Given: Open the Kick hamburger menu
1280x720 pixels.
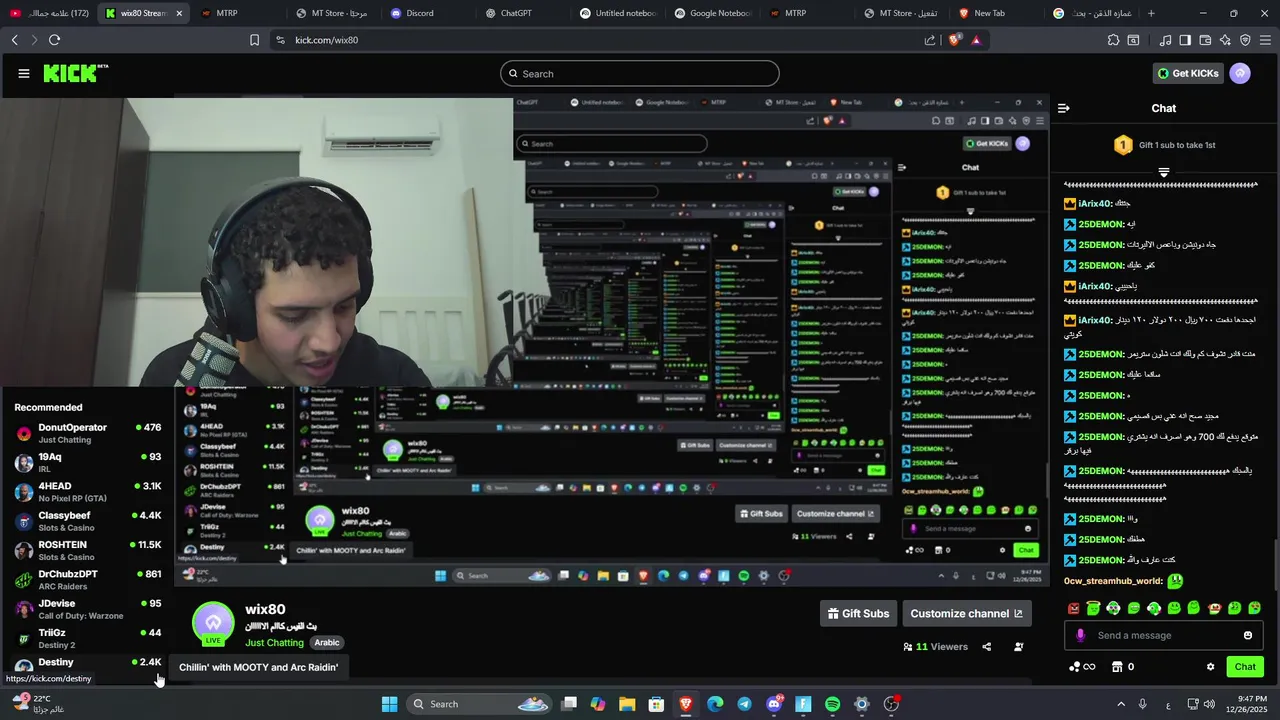Looking at the screenshot, I should click(24, 73).
